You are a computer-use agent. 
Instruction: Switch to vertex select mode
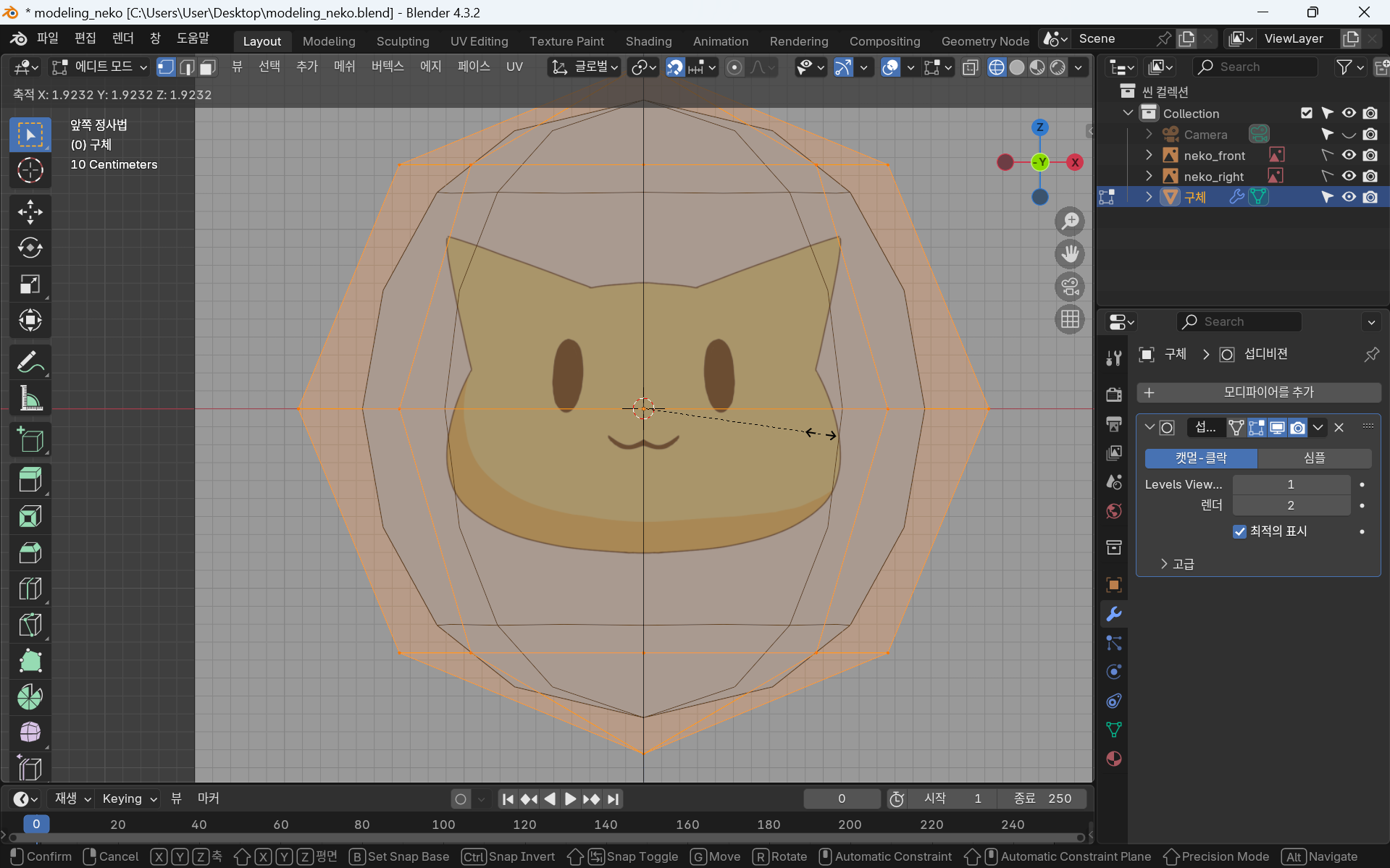coord(166,67)
